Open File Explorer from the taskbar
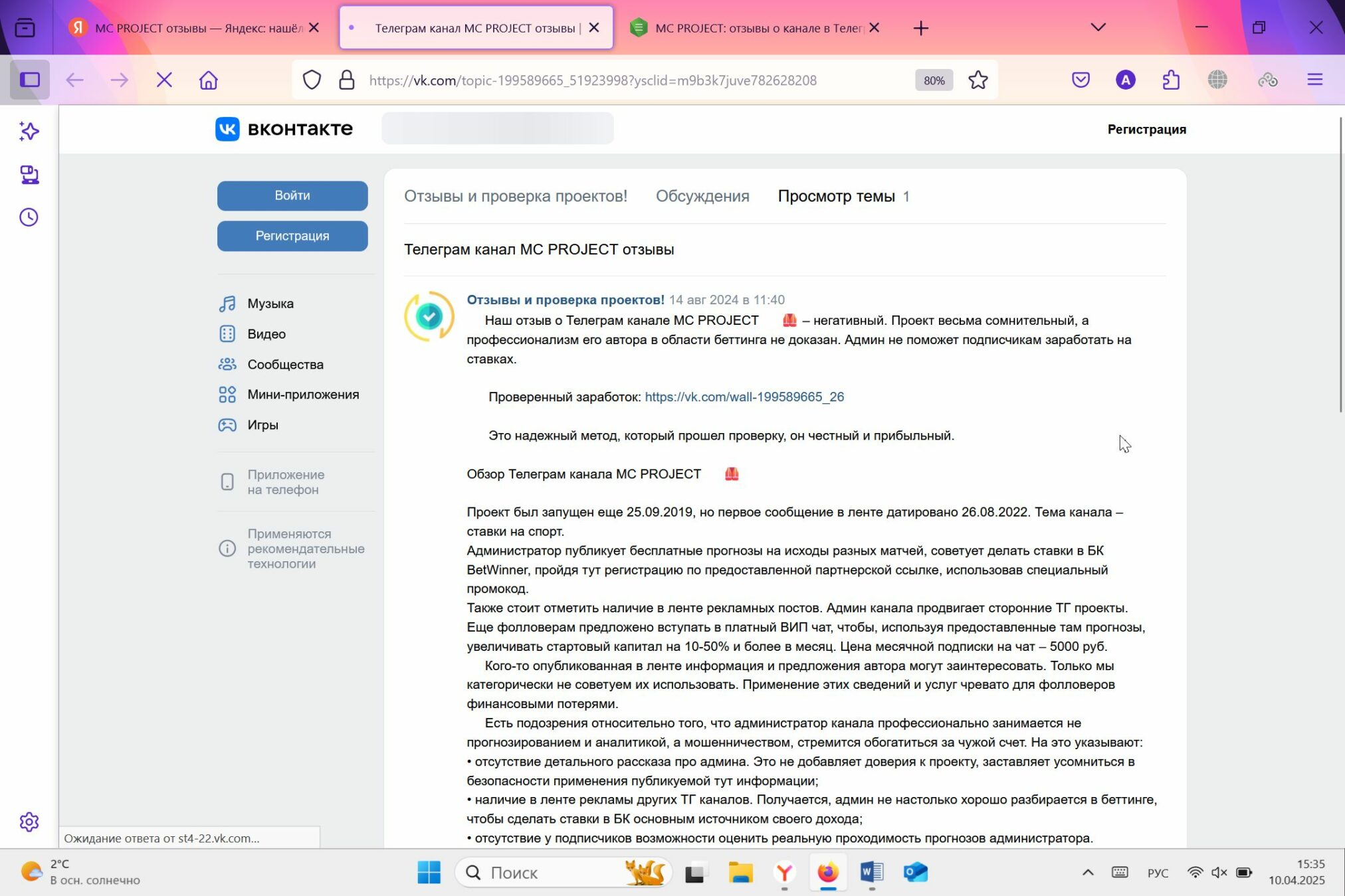1345x896 pixels. tap(740, 872)
